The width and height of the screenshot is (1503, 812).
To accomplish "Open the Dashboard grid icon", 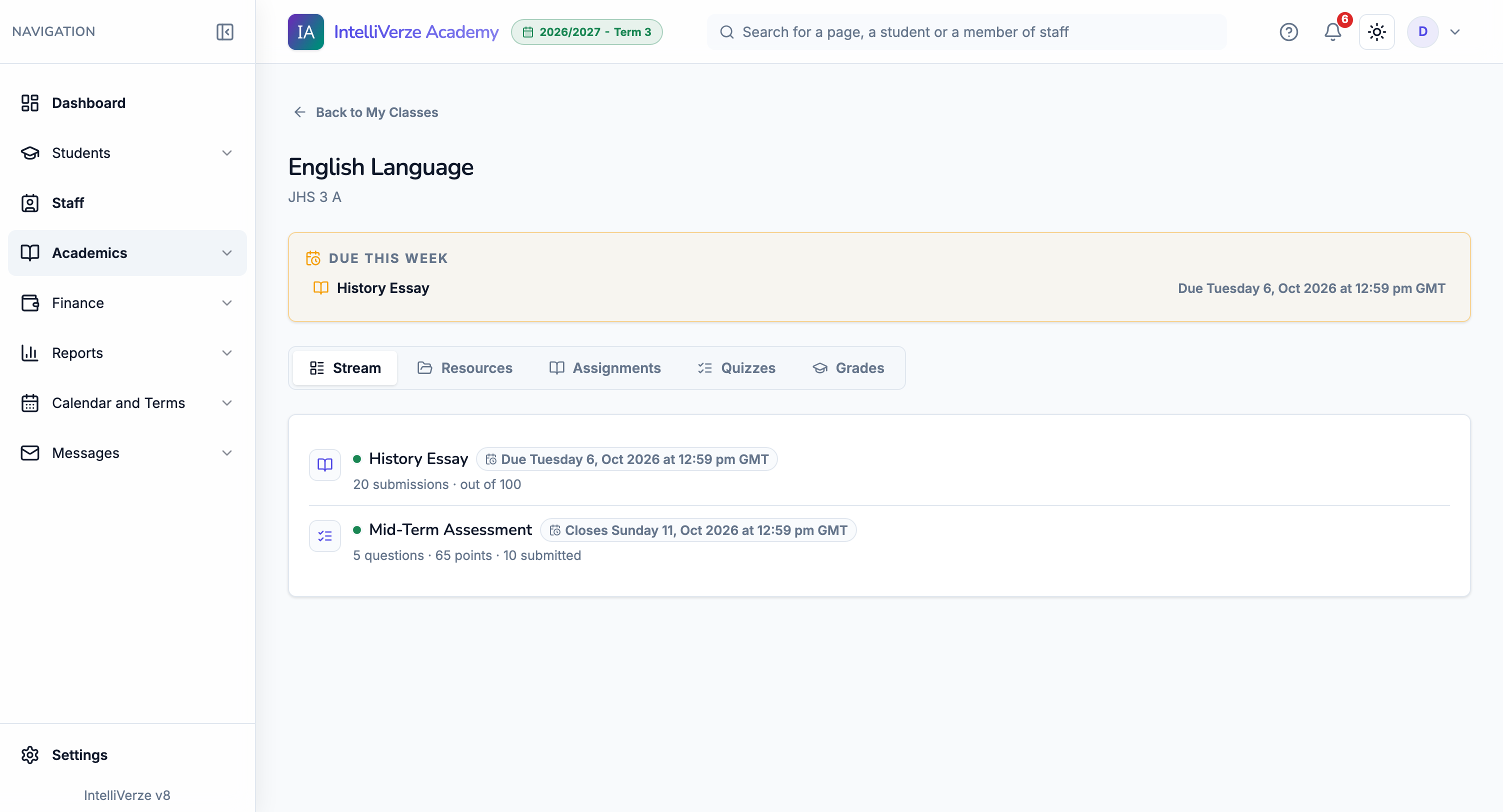I will tap(30, 102).
